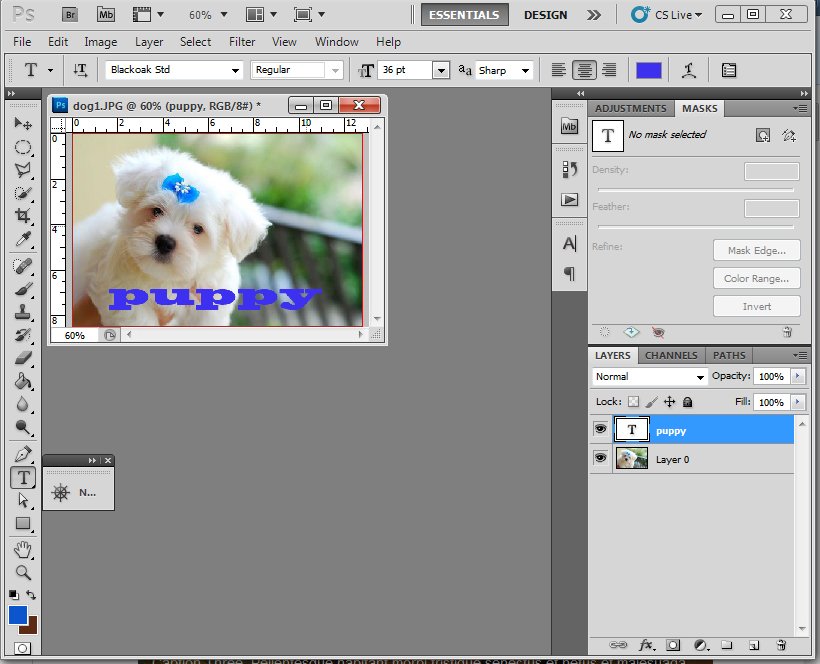Image resolution: width=820 pixels, height=664 pixels.
Task: Show more workspaces with double chevron
Action: click(x=594, y=15)
